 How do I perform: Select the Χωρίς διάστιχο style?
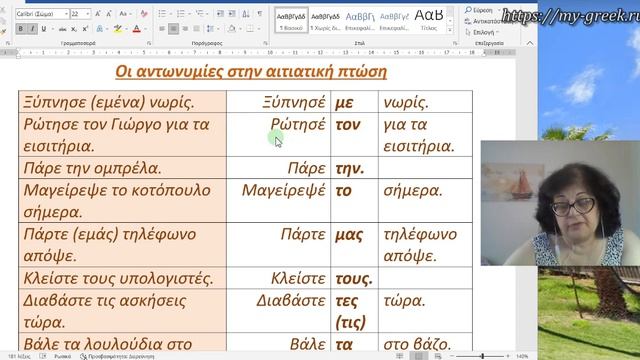(325, 21)
